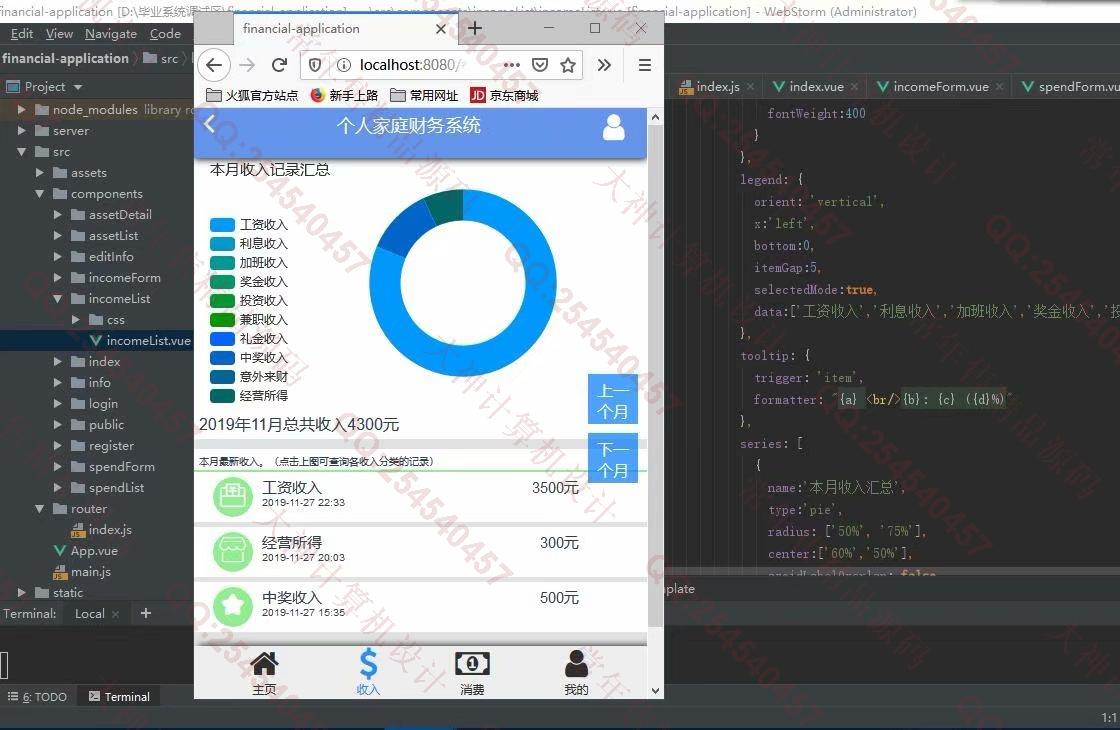The width and height of the screenshot is (1120, 730).
Task: Click the back arrow in app header
Action: tap(210, 125)
